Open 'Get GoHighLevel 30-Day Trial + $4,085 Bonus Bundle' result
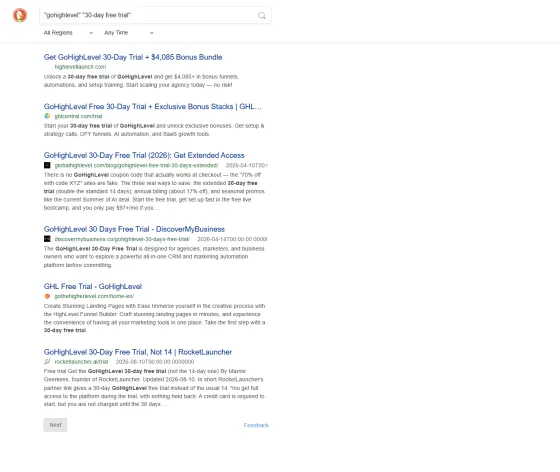The image size is (560, 472). click(133, 57)
